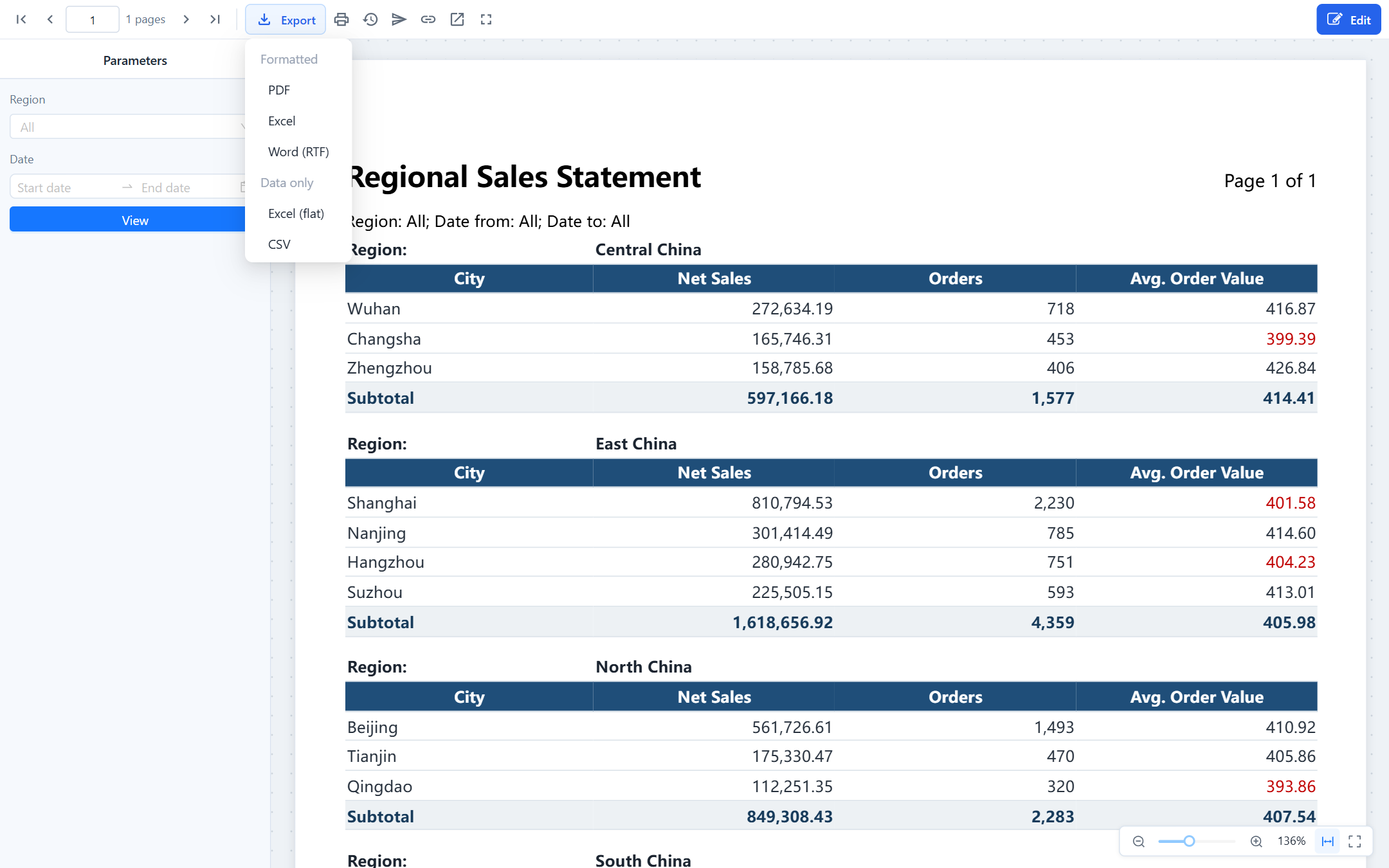Open report in new window icon

coord(457,19)
